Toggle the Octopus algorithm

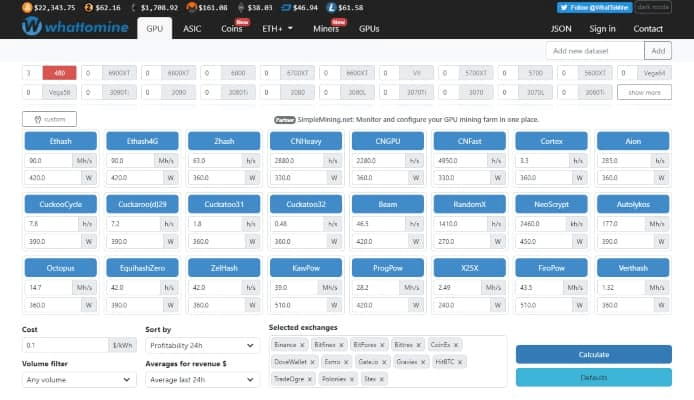(x=61, y=268)
